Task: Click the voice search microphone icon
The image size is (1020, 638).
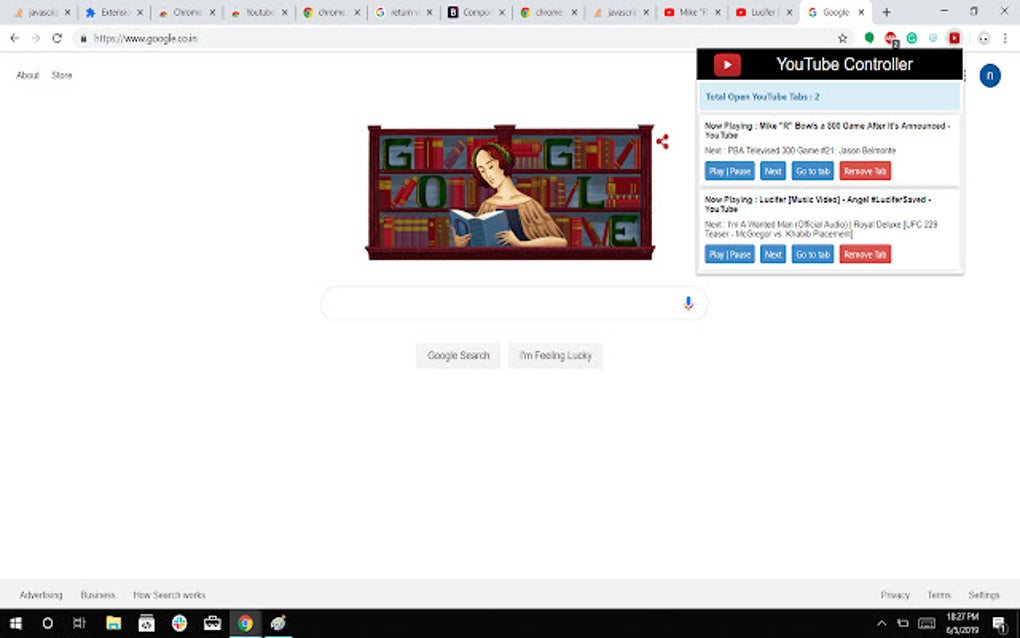Action: [x=688, y=303]
